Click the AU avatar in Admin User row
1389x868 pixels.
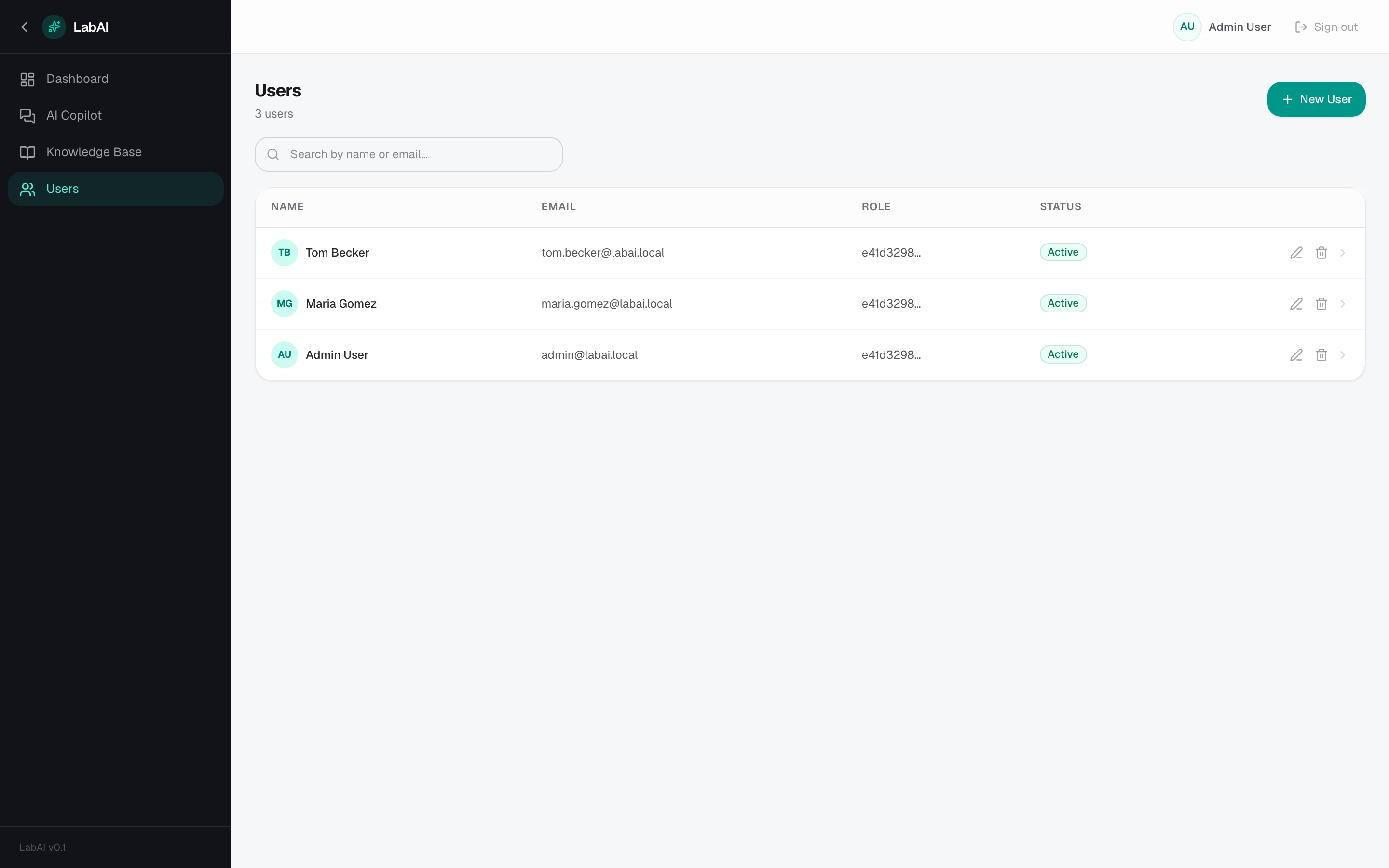tap(284, 355)
